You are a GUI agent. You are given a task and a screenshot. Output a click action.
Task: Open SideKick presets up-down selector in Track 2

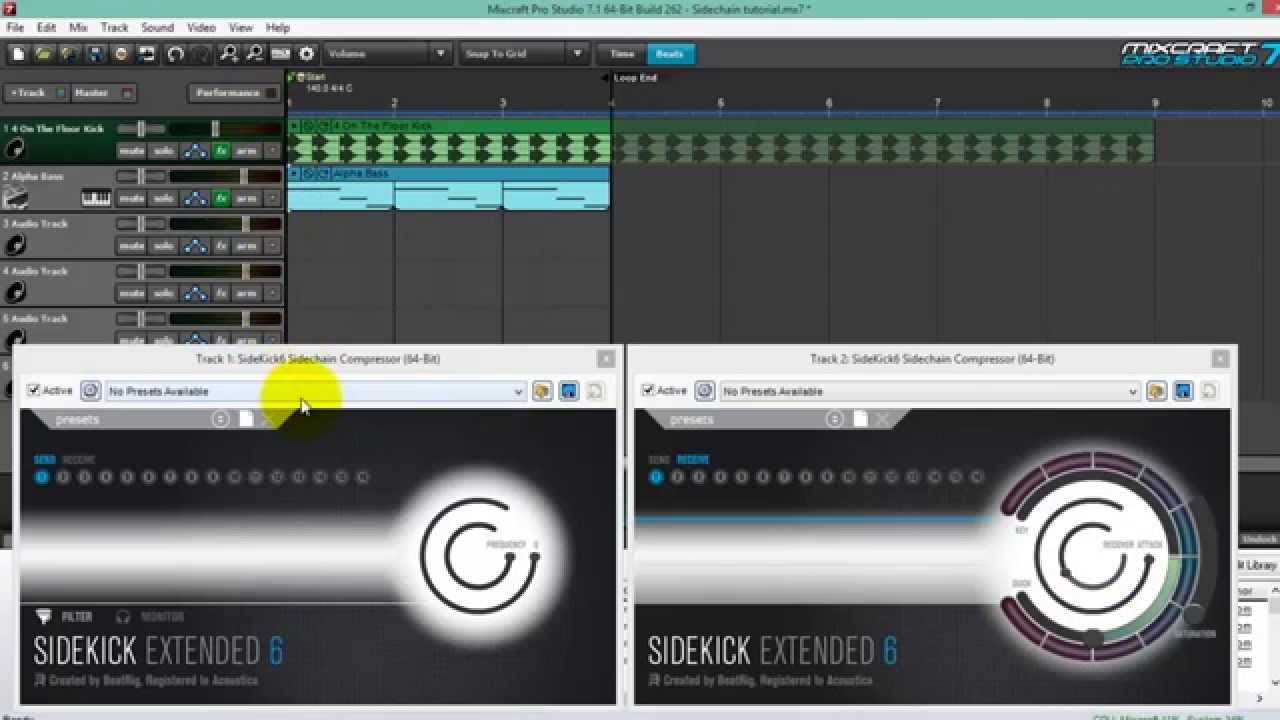835,419
